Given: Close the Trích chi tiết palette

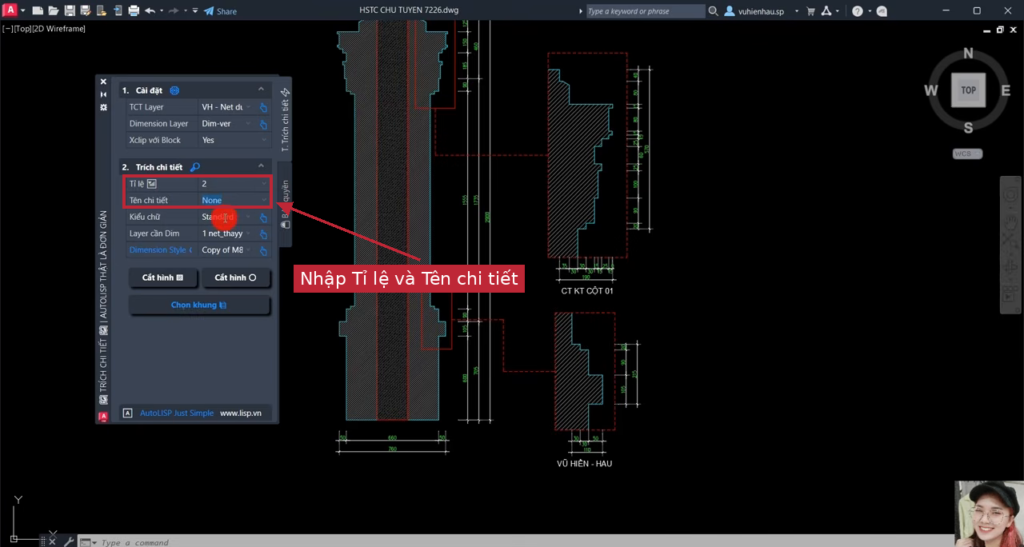Looking at the screenshot, I should (103, 82).
